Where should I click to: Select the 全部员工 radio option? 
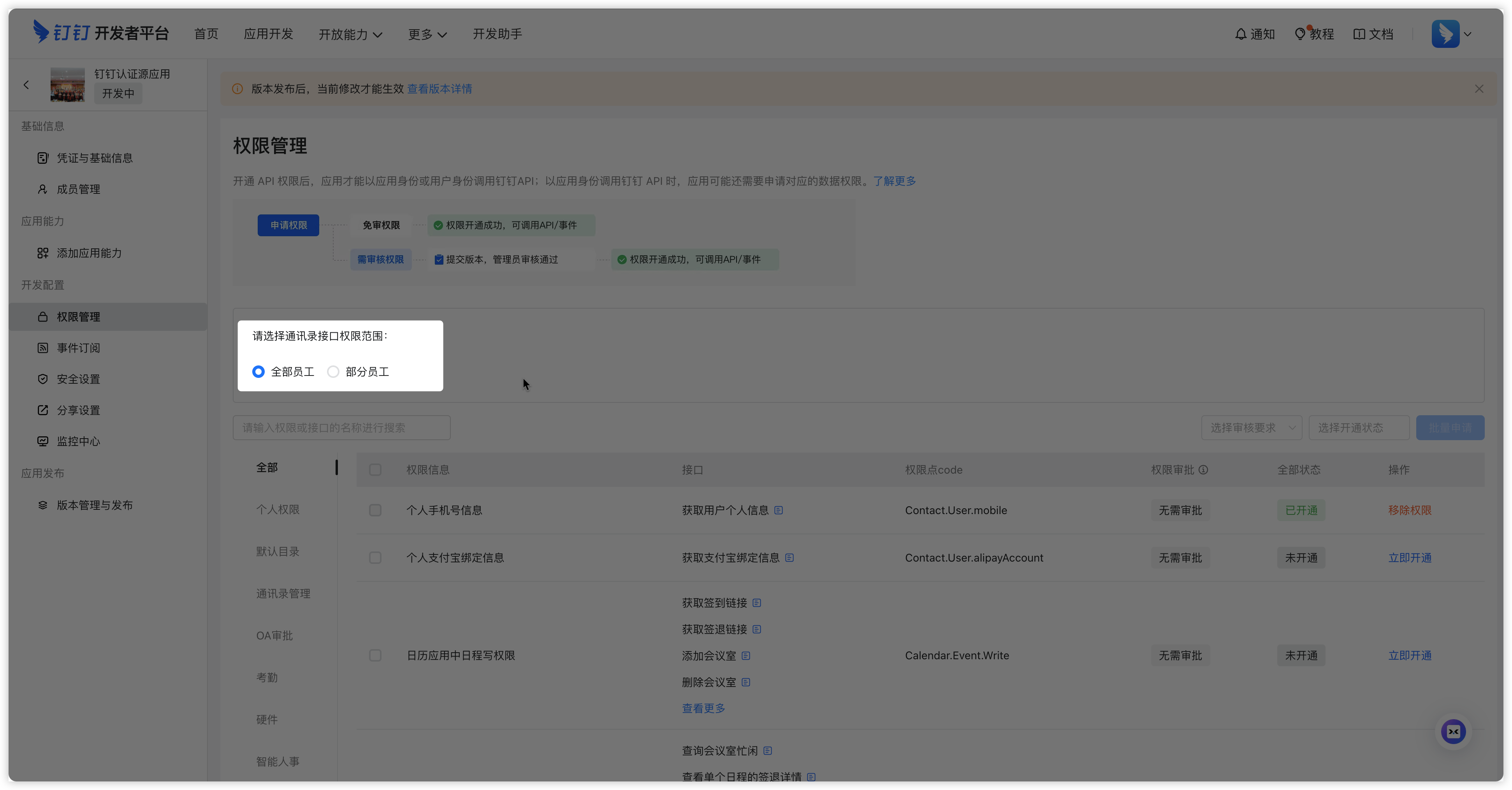tap(258, 372)
